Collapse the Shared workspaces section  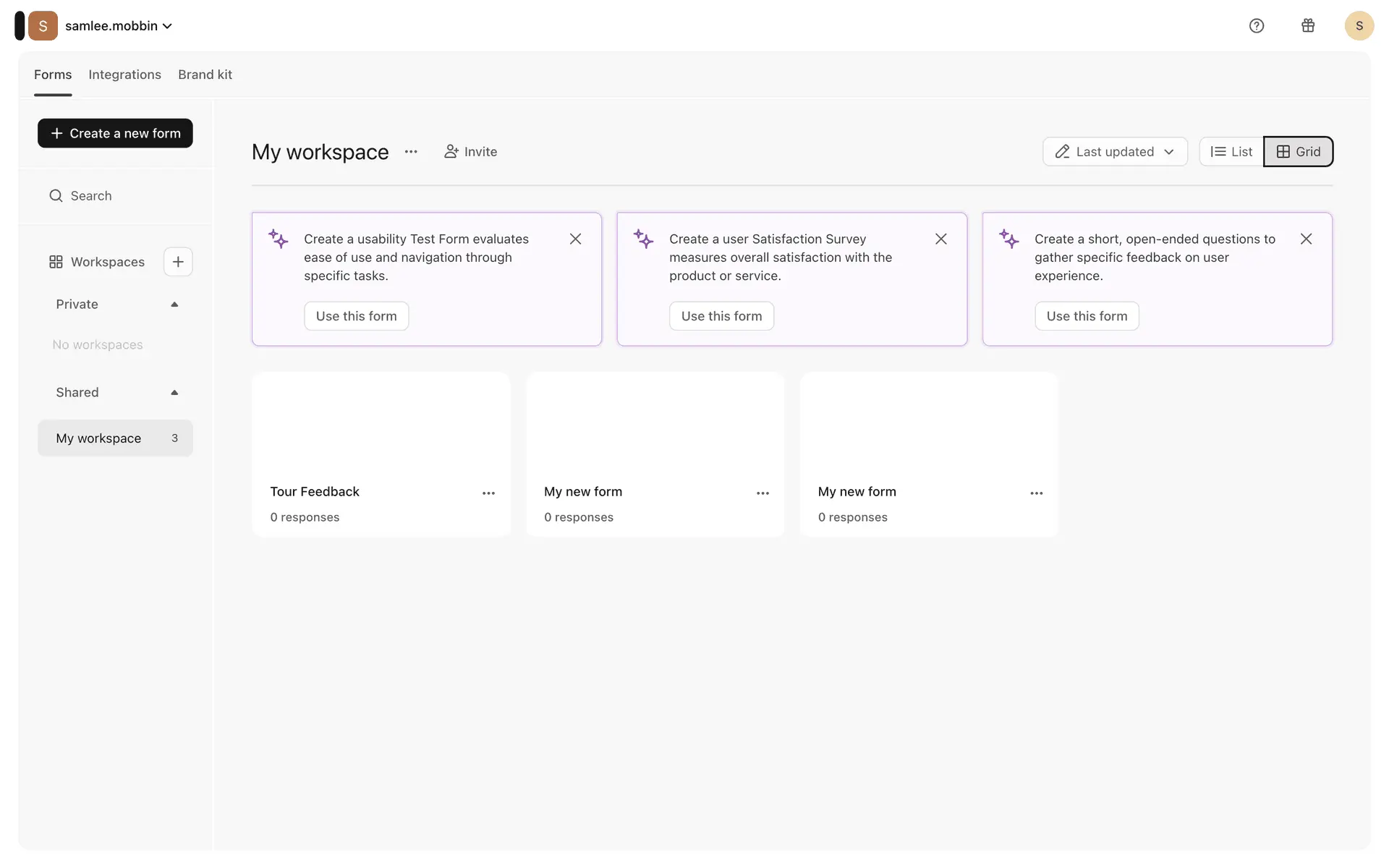coord(174,393)
